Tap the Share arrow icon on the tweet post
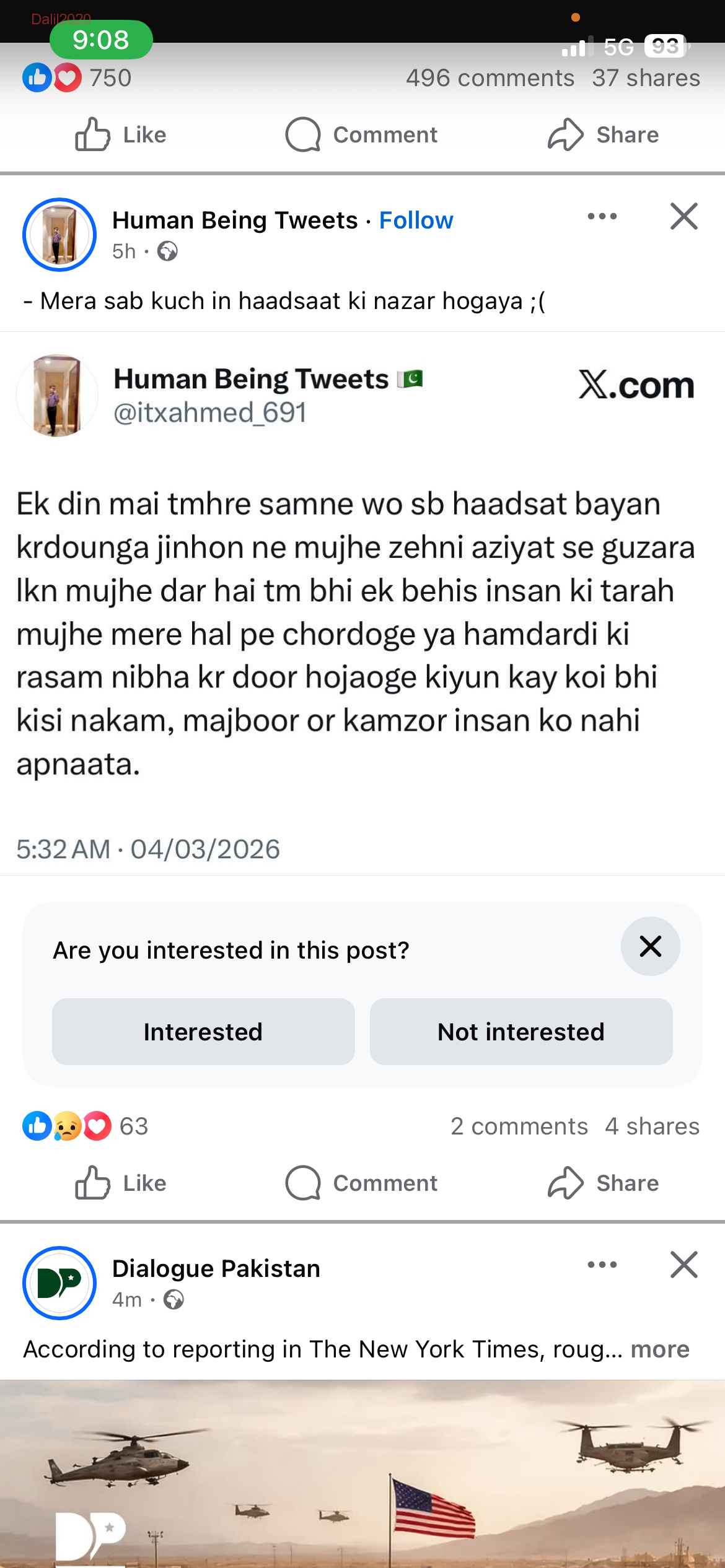The height and width of the screenshot is (1568, 725). (x=566, y=1183)
